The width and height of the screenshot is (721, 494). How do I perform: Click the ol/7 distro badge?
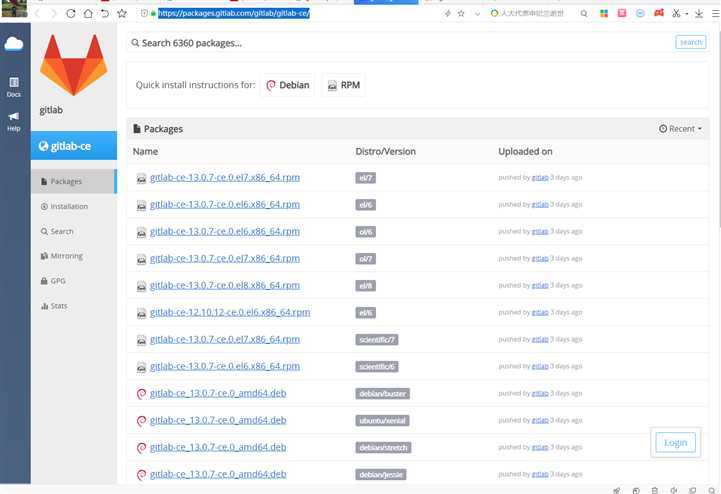click(x=366, y=259)
